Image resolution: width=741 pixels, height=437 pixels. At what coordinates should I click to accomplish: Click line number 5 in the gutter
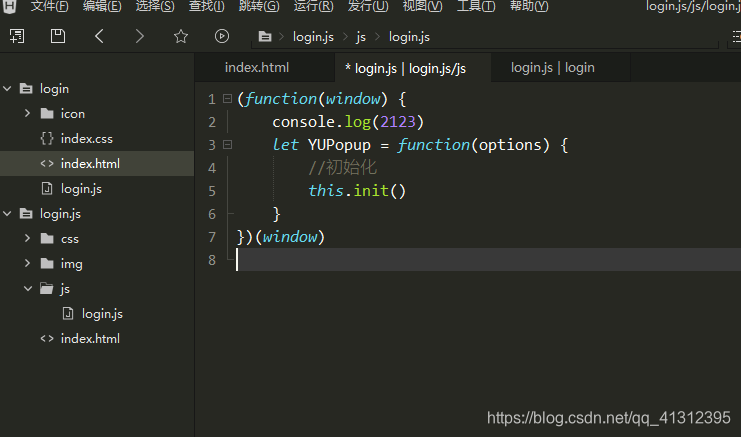212,191
